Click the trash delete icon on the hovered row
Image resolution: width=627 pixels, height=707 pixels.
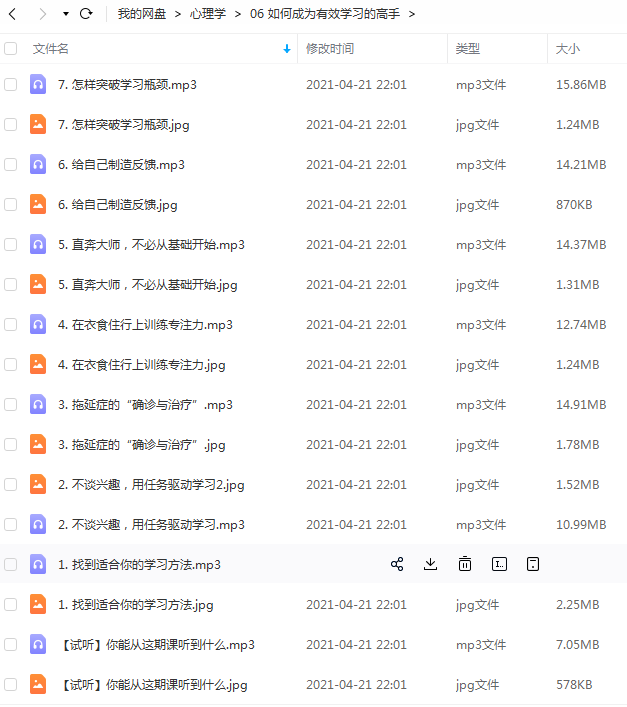click(465, 564)
